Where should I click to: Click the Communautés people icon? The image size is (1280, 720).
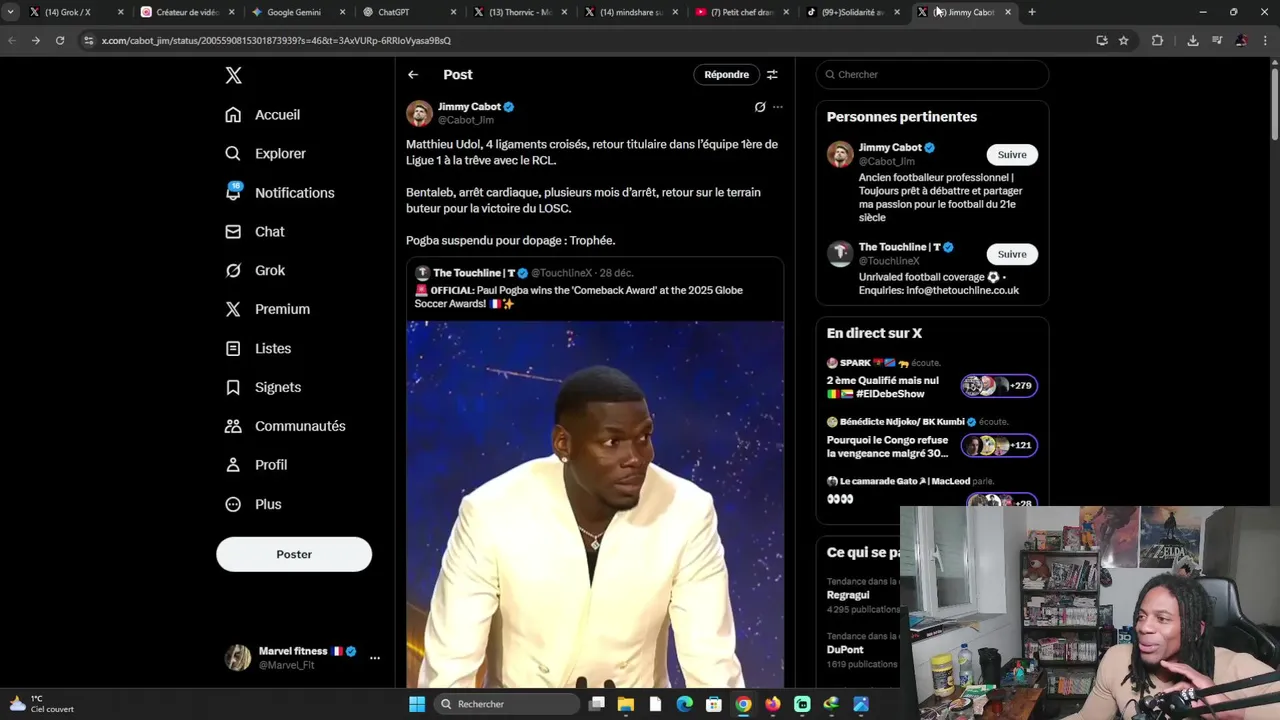pyautogui.click(x=233, y=427)
